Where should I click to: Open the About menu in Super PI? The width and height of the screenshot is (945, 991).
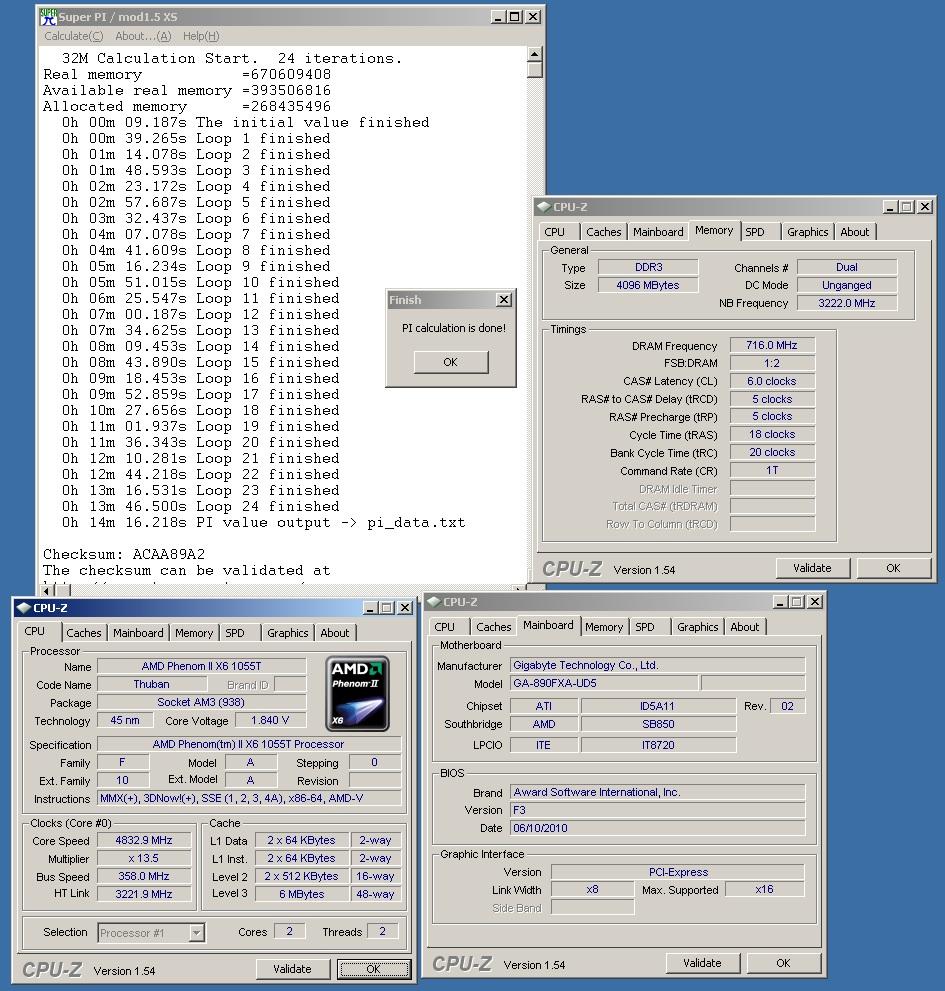coord(143,36)
